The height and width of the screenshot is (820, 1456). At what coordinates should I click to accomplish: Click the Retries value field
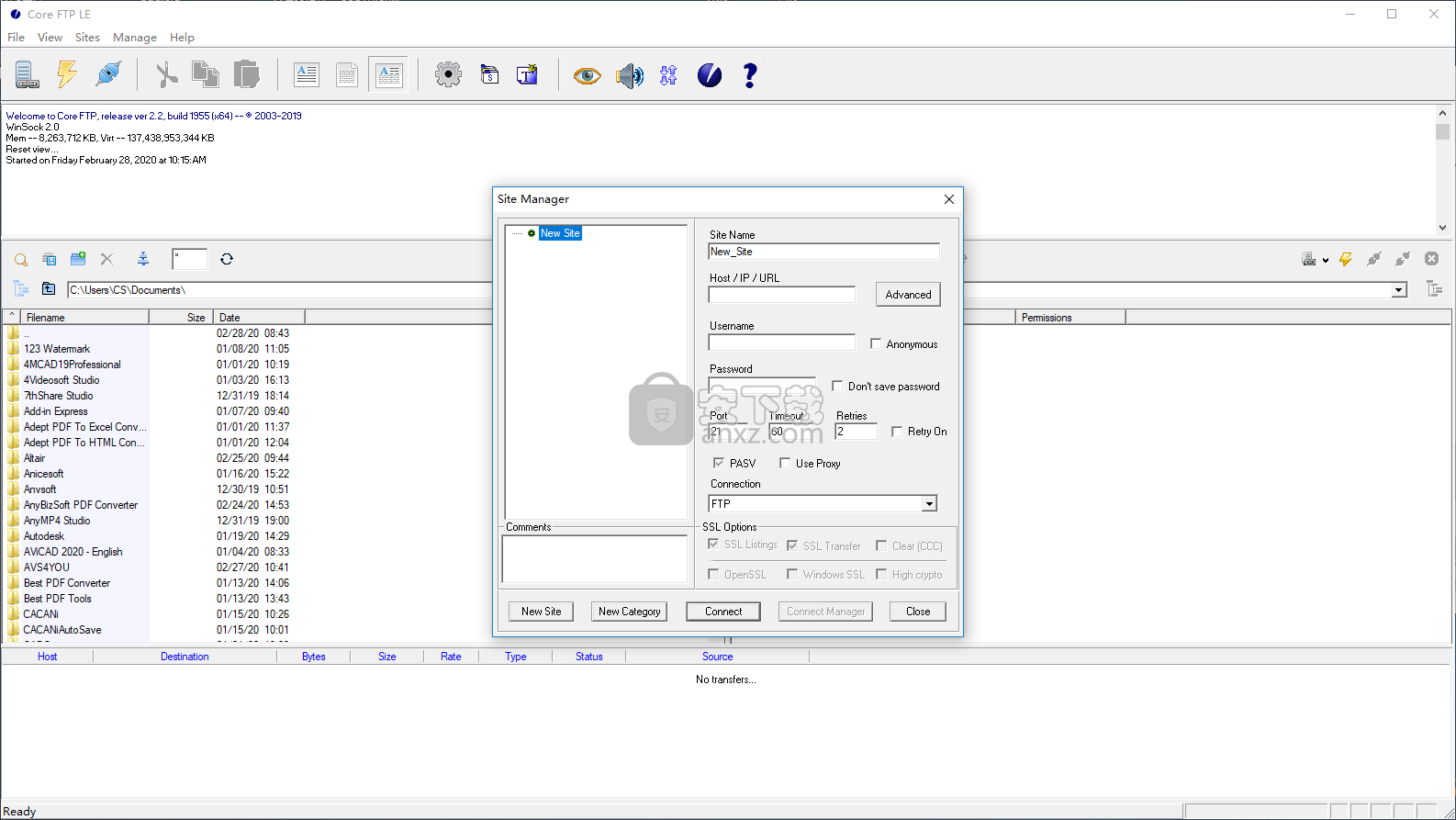click(856, 431)
